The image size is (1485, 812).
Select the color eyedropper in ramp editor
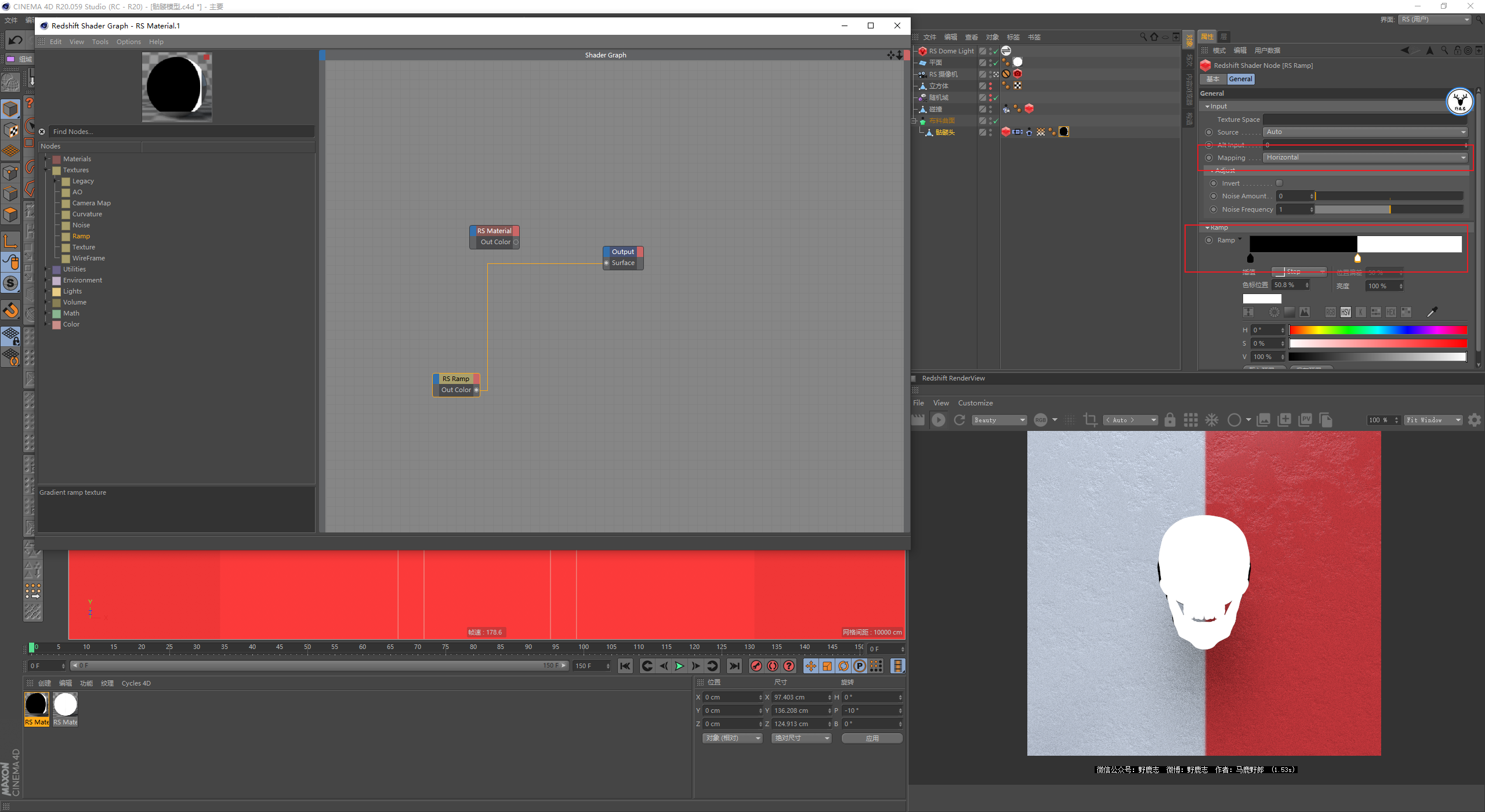1432,312
